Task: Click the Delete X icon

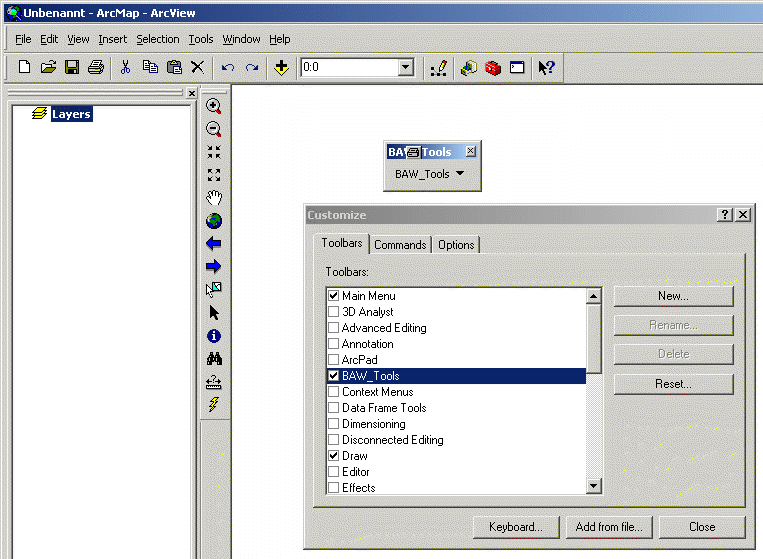Action: pyautogui.click(x=197, y=67)
